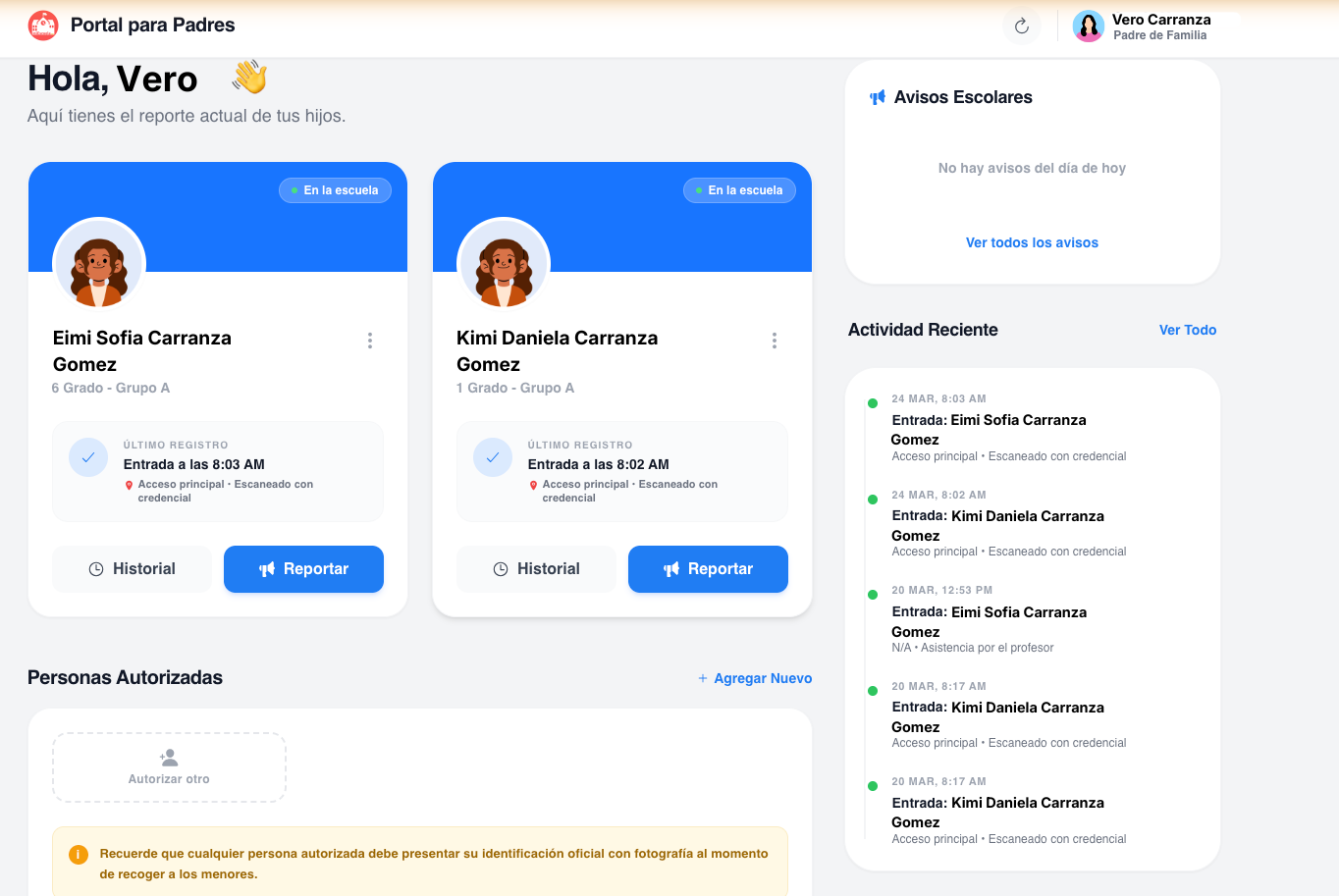Open Ver todos los avisos
Viewport: 1339px width, 896px height.
click(x=1032, y=242)
